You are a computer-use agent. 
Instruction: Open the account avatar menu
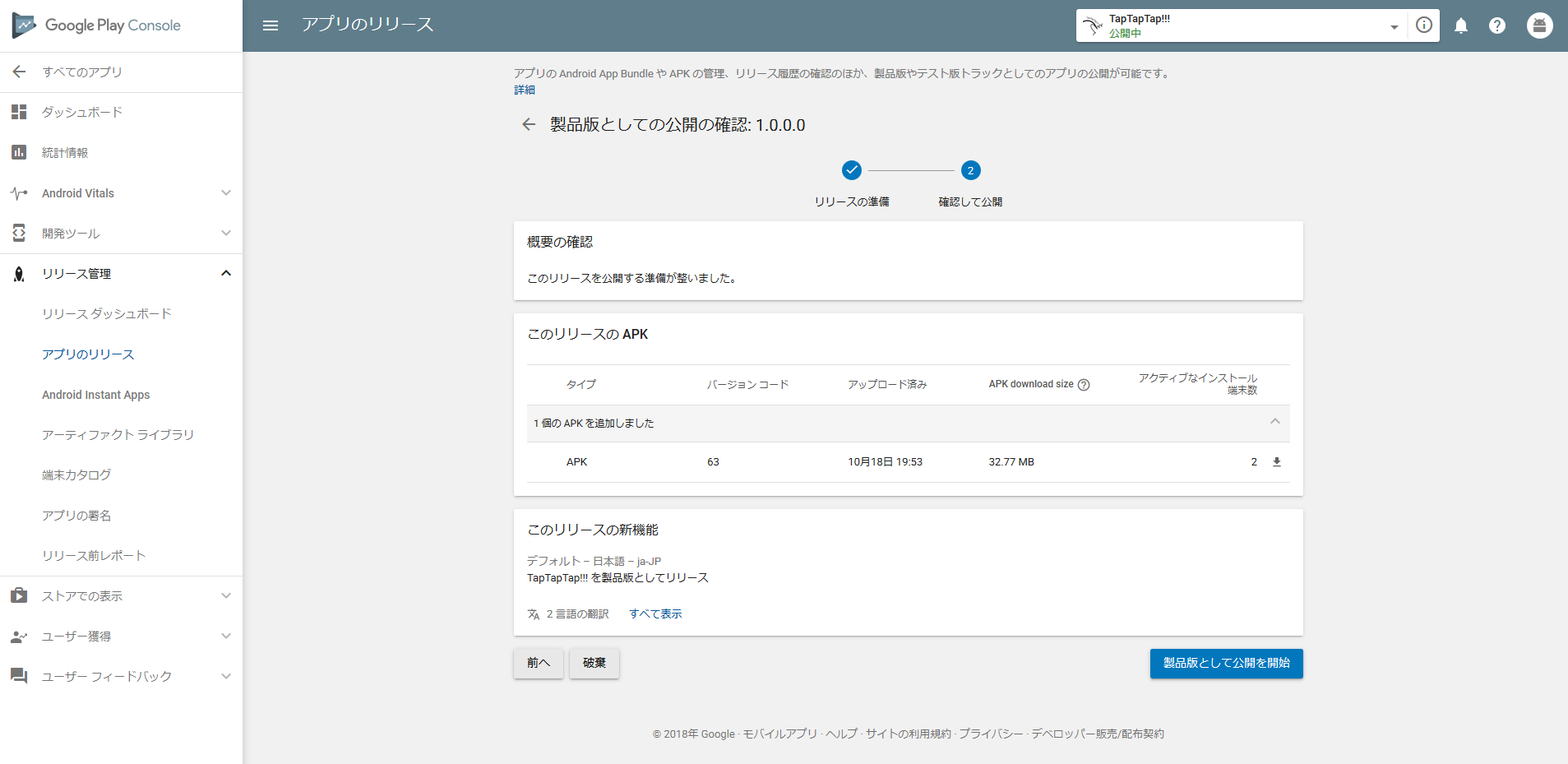tap(1540, 25)
